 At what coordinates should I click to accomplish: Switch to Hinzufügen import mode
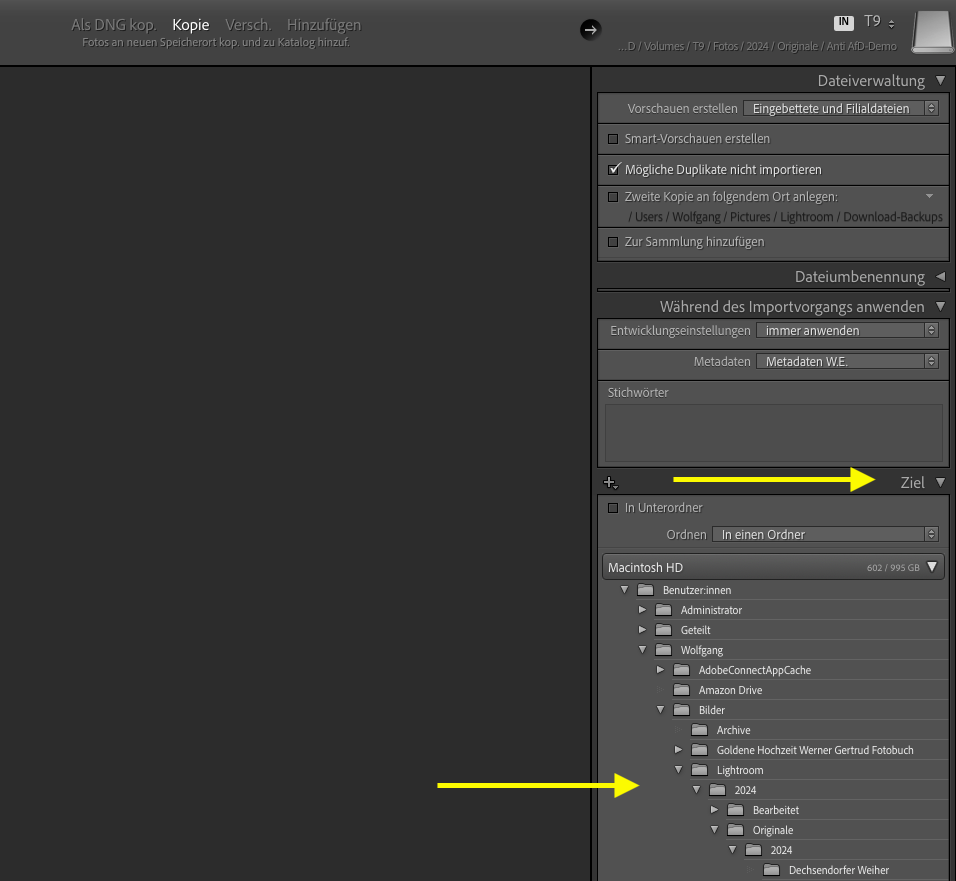point(323,24)
